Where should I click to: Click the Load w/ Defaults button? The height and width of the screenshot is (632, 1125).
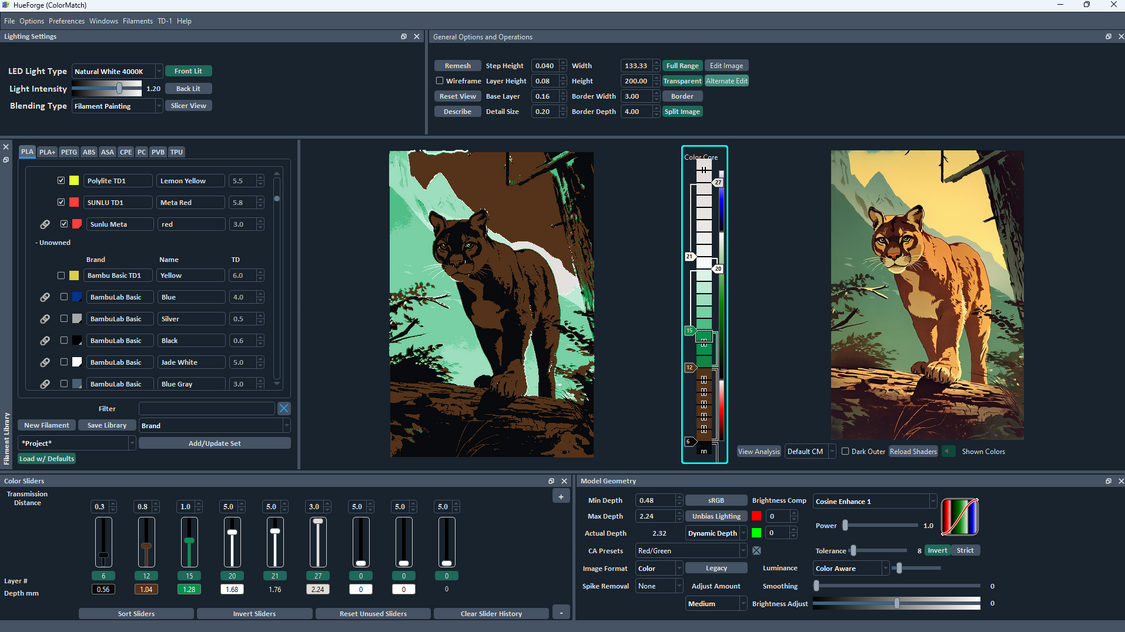pos(46,458)
